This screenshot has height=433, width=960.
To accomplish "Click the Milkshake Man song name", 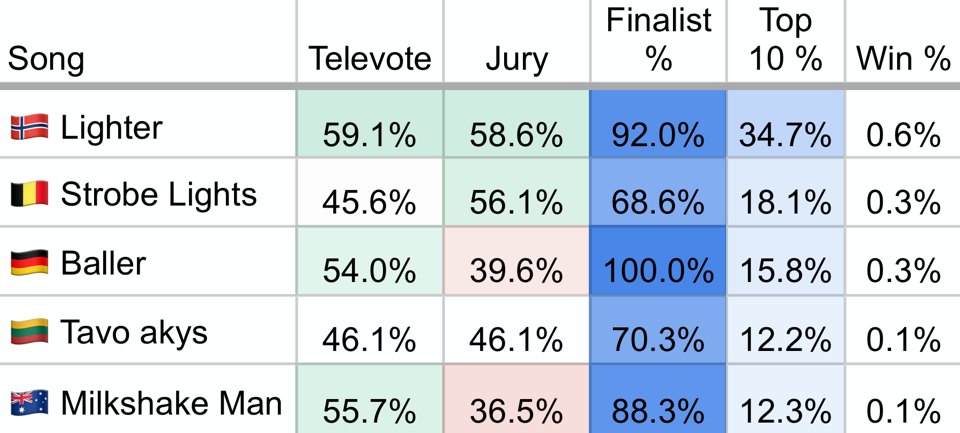I will 171,404.
